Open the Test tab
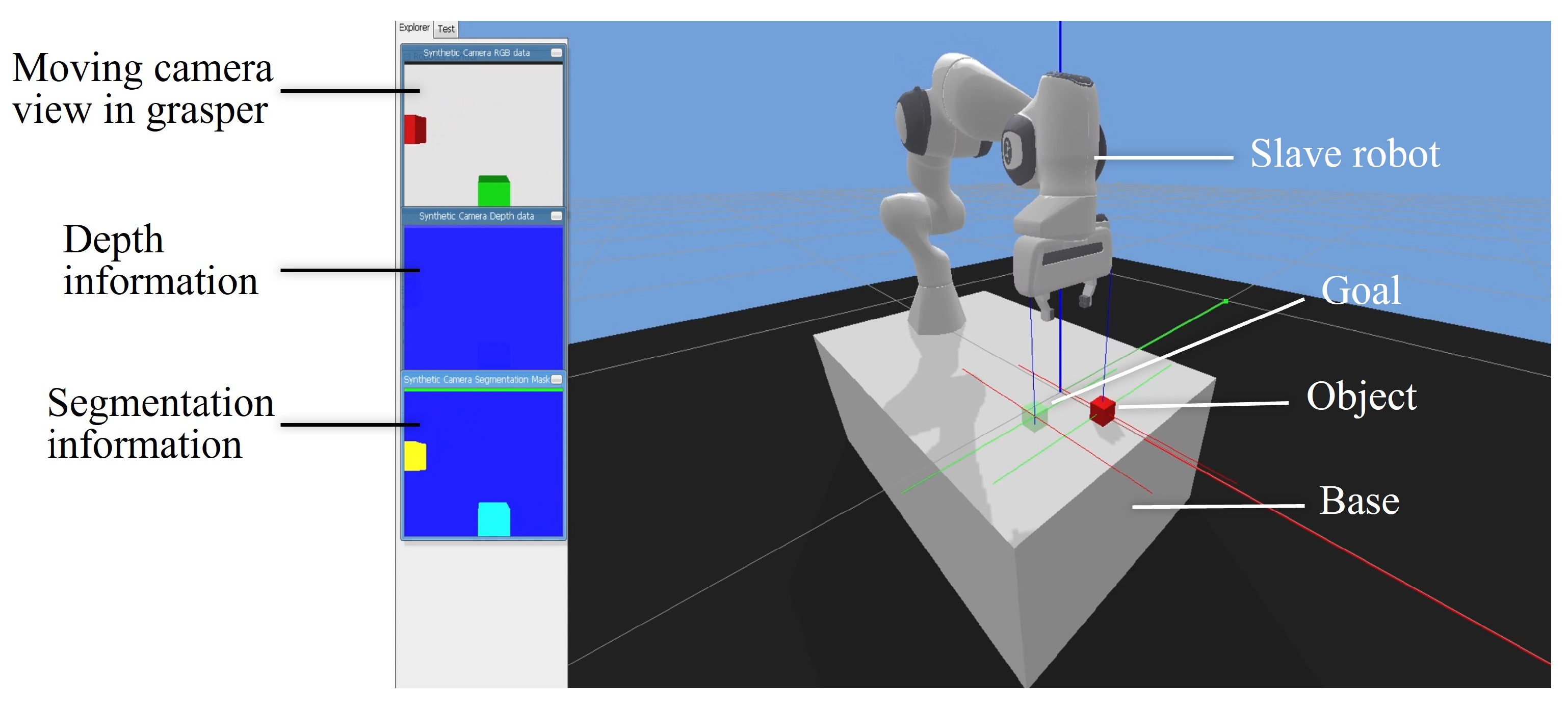The height and width of the screenshot is (707, 1568). click(x=446, y=29)
